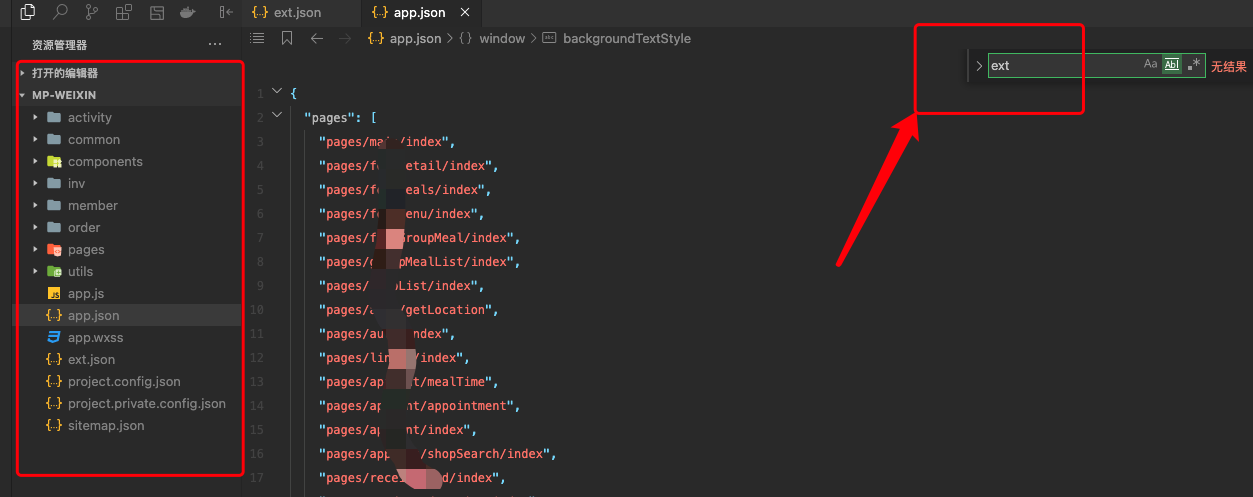Click app.json in the breadcrumb
1253x497 pixels.
pyautogui.click(x=415, y=38)
